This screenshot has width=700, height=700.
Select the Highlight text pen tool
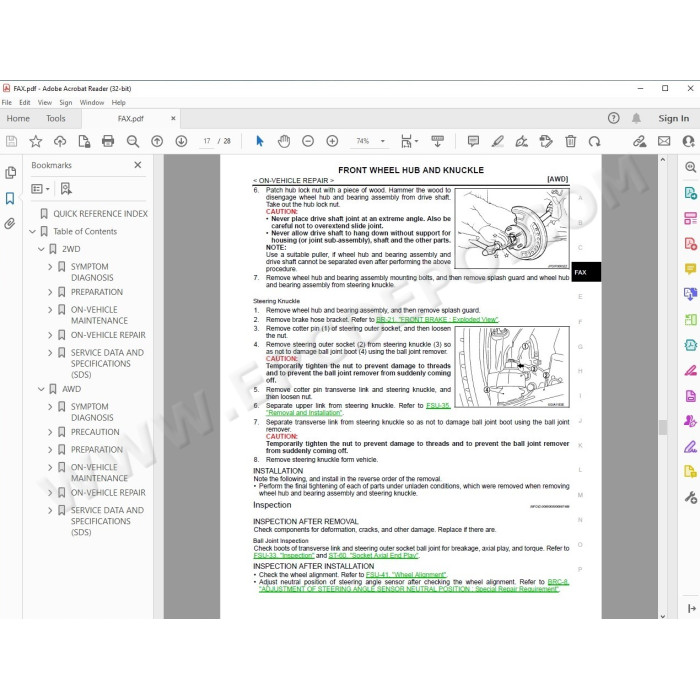[x=497, y=142]
